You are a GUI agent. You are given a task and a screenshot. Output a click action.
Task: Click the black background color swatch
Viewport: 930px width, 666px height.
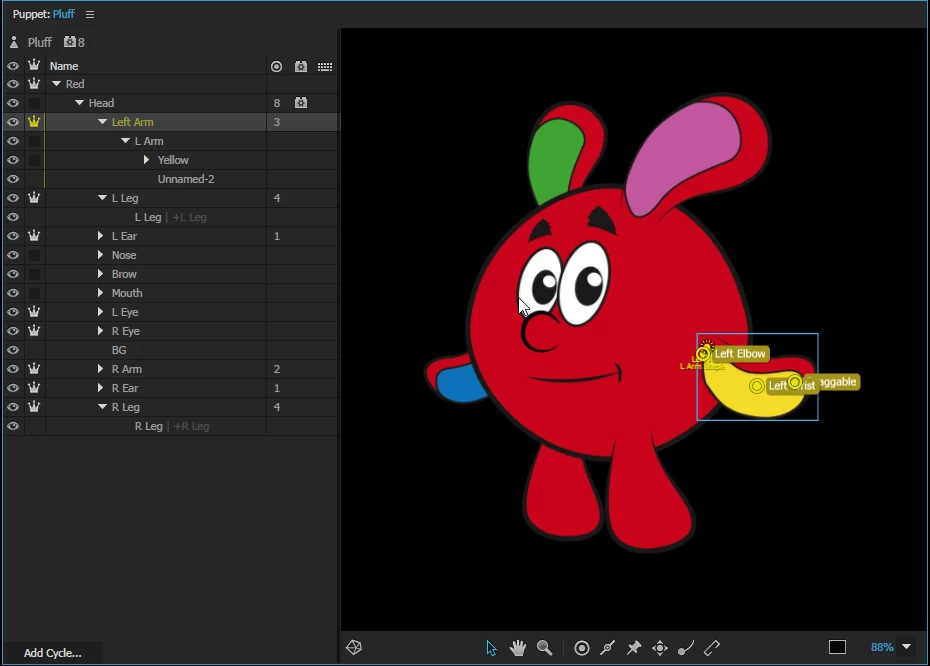tap(837, 647)
